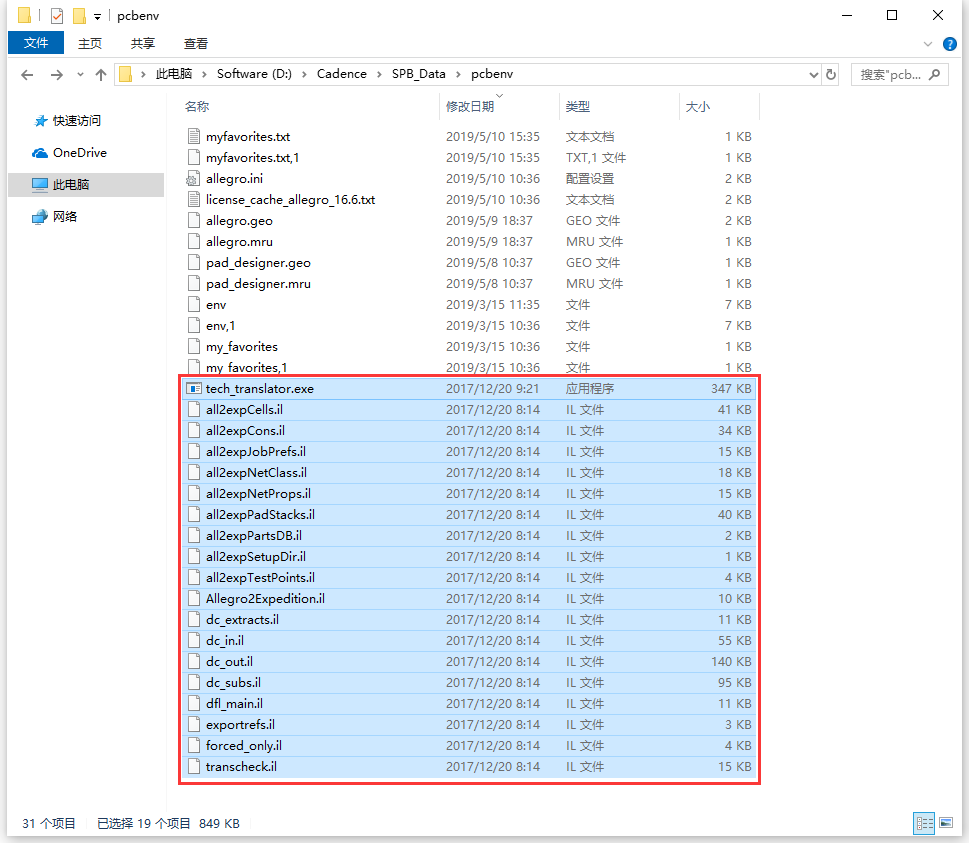Select file forced_only.il
969x843 pixels.
243,746
